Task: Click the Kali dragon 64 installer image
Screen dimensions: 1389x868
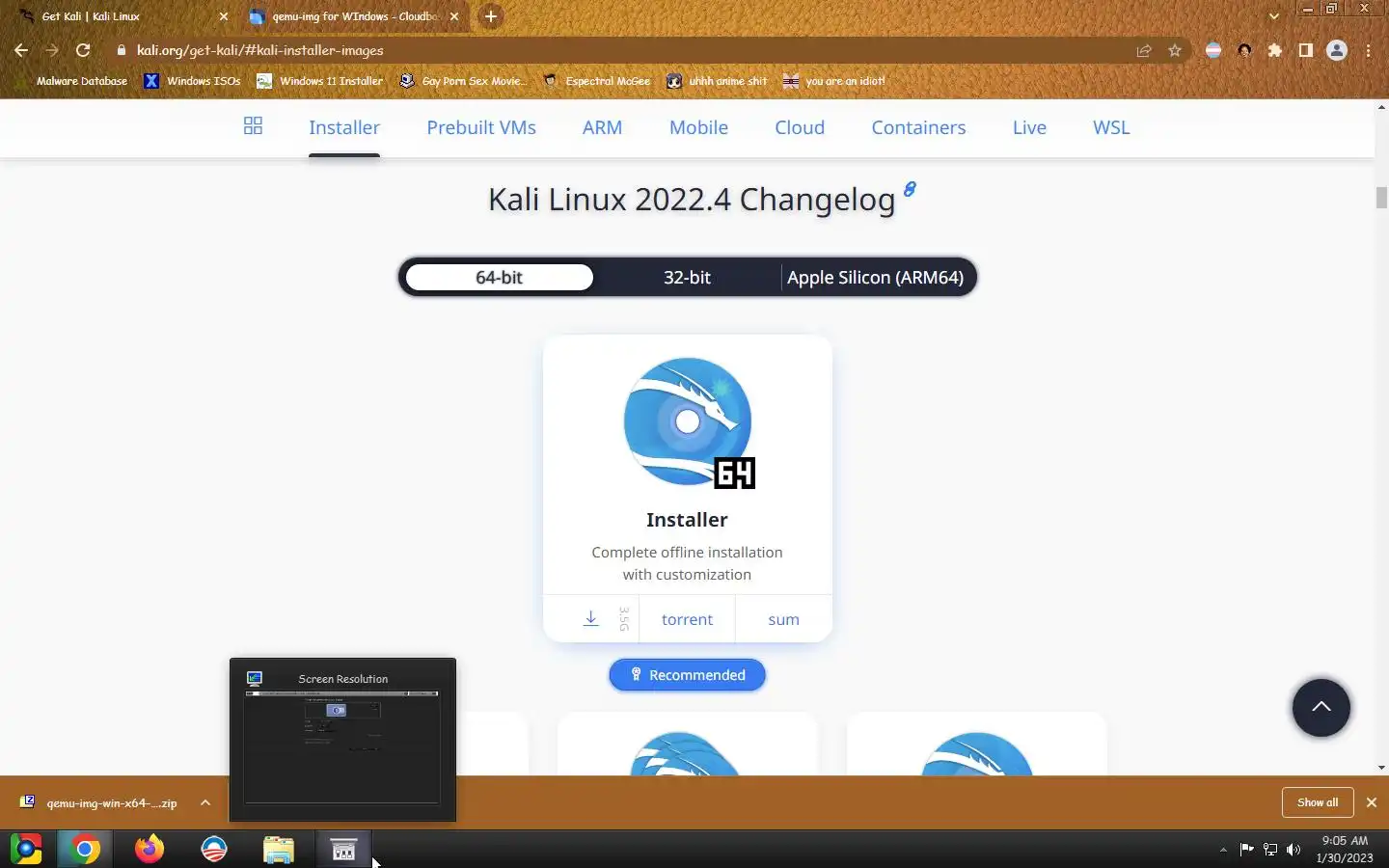Action: tap(689, 422)
